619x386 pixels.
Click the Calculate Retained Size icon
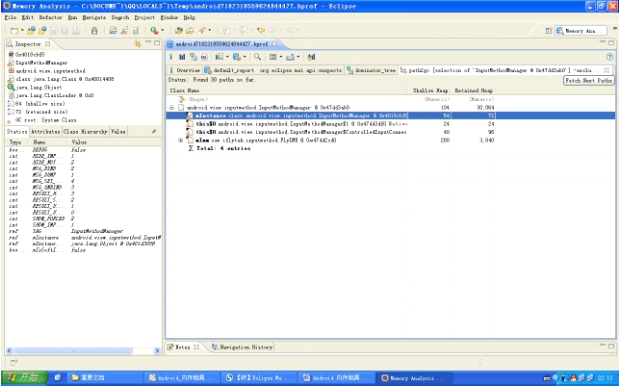point(311,57)
